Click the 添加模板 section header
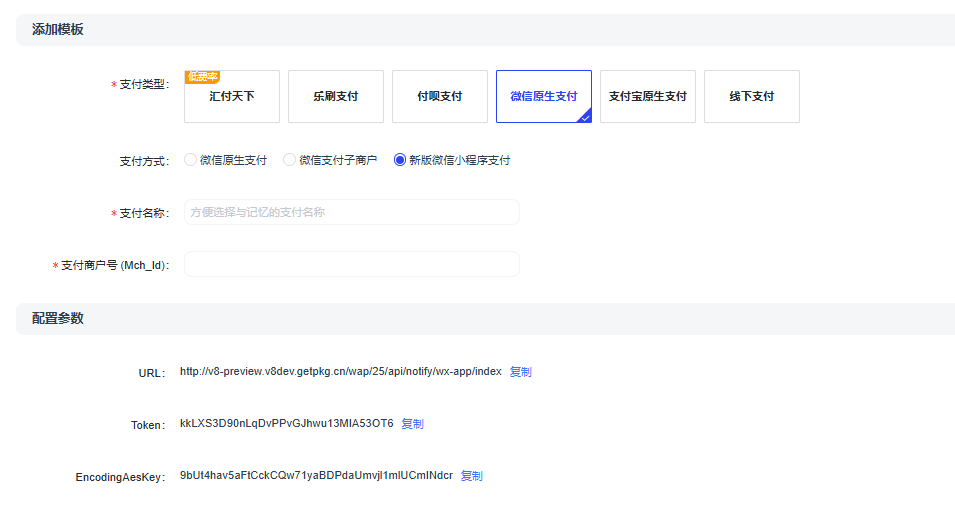 click(58, 30)
